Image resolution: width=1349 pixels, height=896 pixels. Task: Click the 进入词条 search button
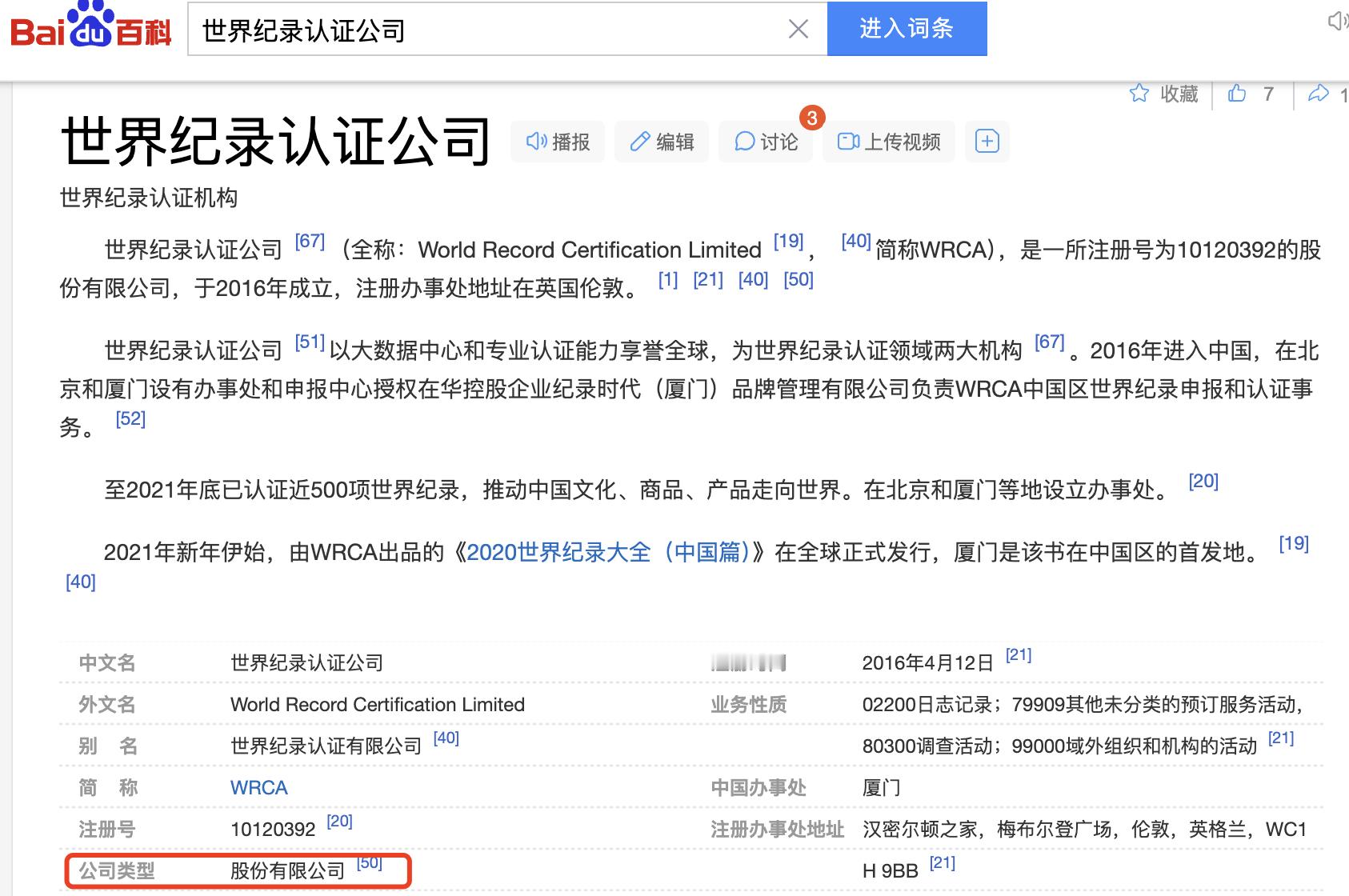[907, 29]
